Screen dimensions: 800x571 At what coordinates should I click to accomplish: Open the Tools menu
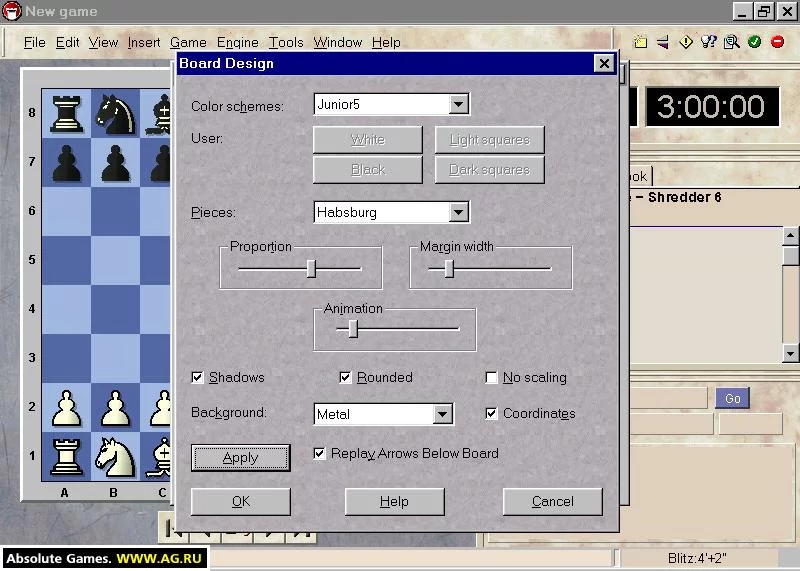pyautogui.click(x=286, y=42)
